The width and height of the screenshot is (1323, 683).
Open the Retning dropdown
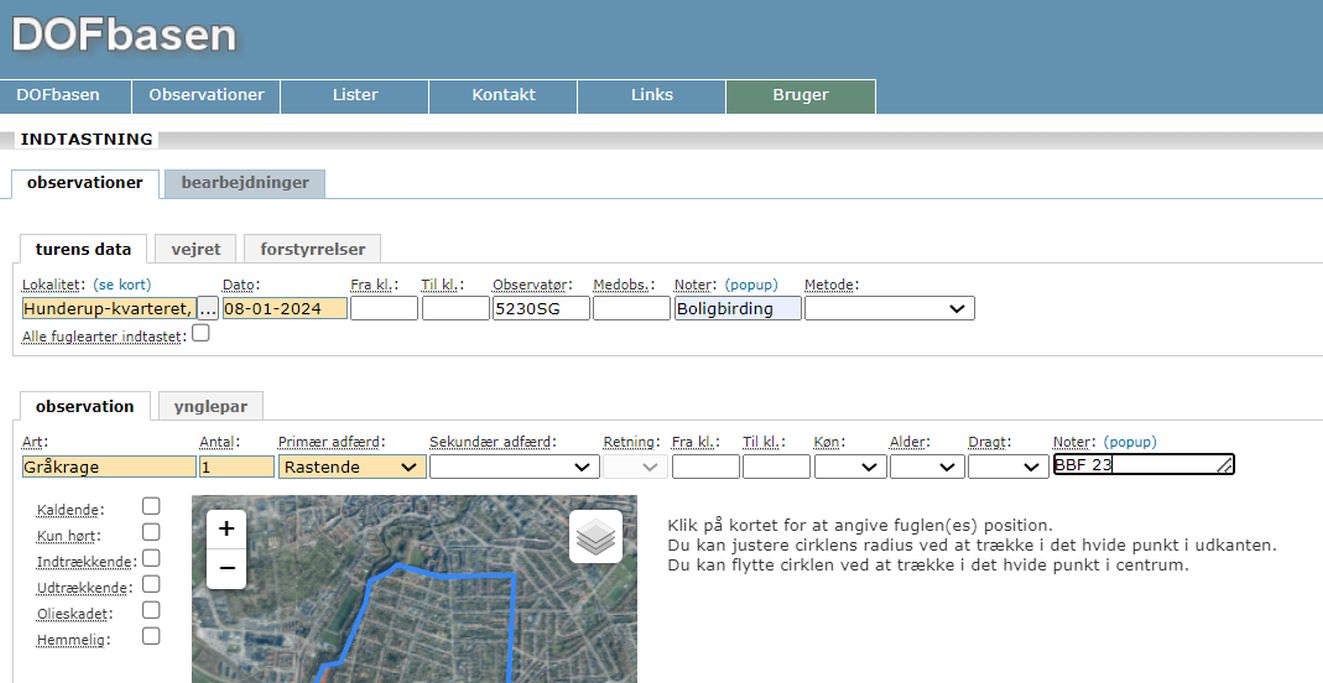(x=635, y=466)
